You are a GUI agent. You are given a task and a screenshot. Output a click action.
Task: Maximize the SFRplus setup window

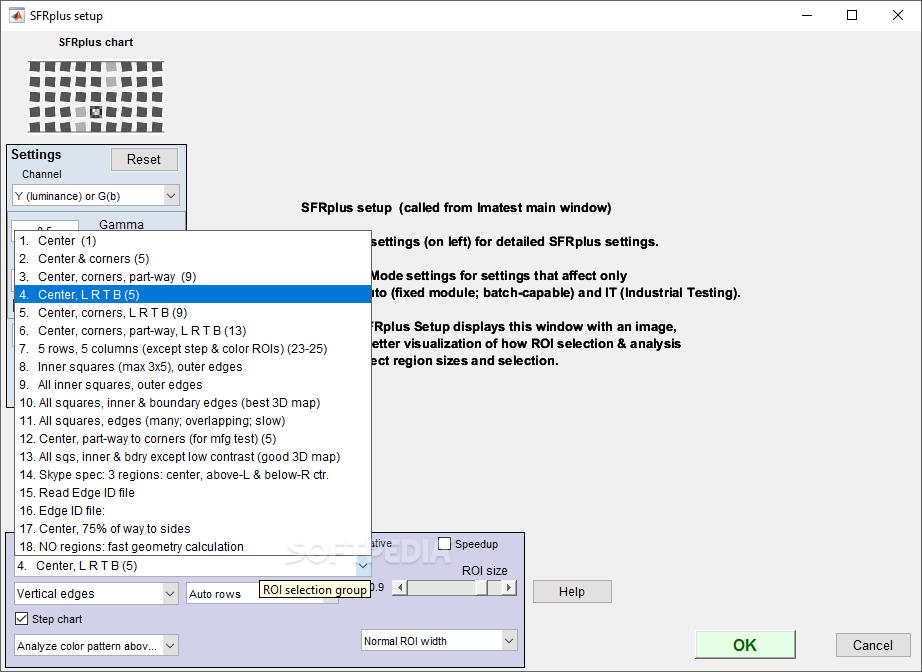pos(851,15)
